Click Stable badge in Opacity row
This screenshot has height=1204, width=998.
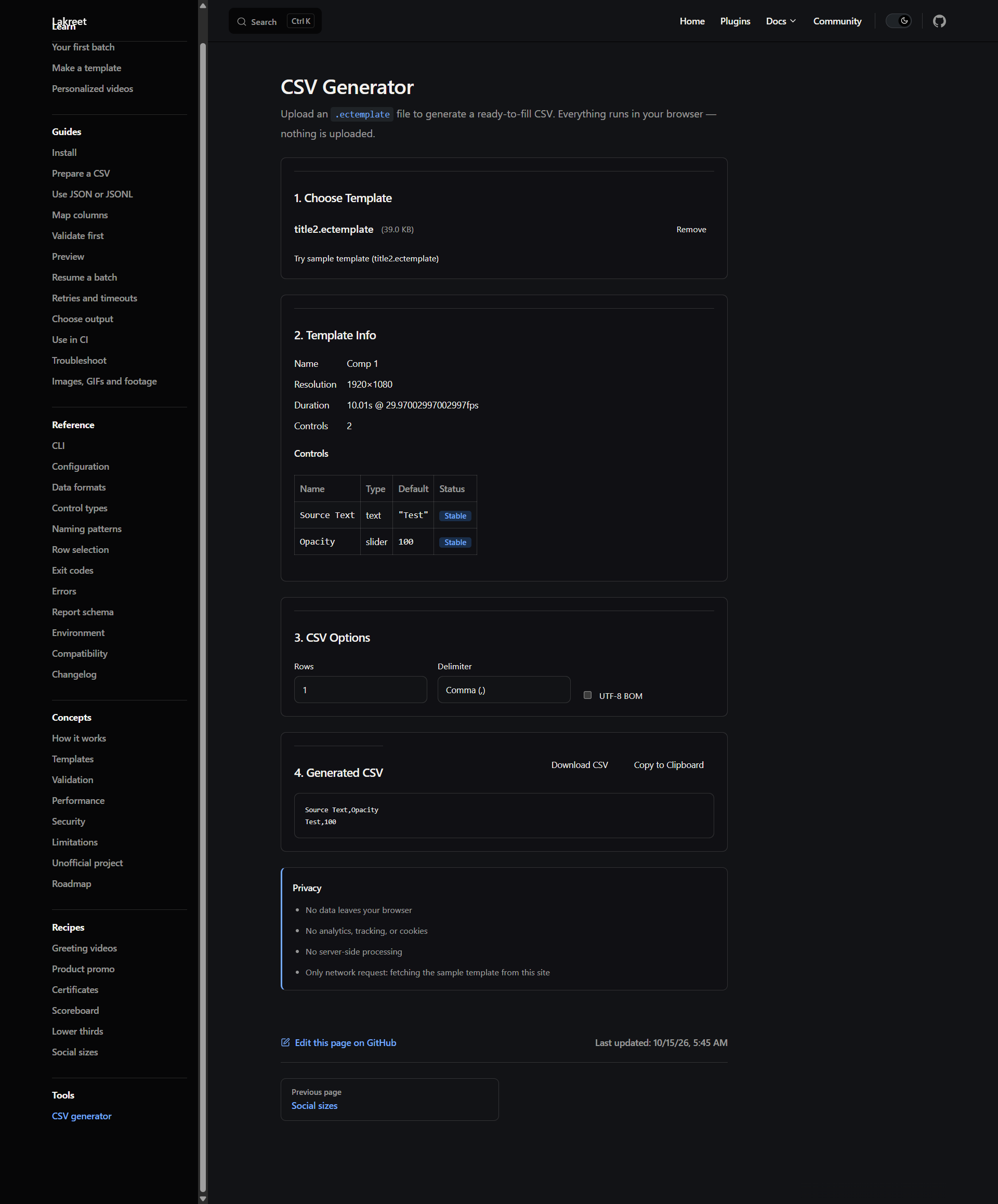tap(455, 543)
